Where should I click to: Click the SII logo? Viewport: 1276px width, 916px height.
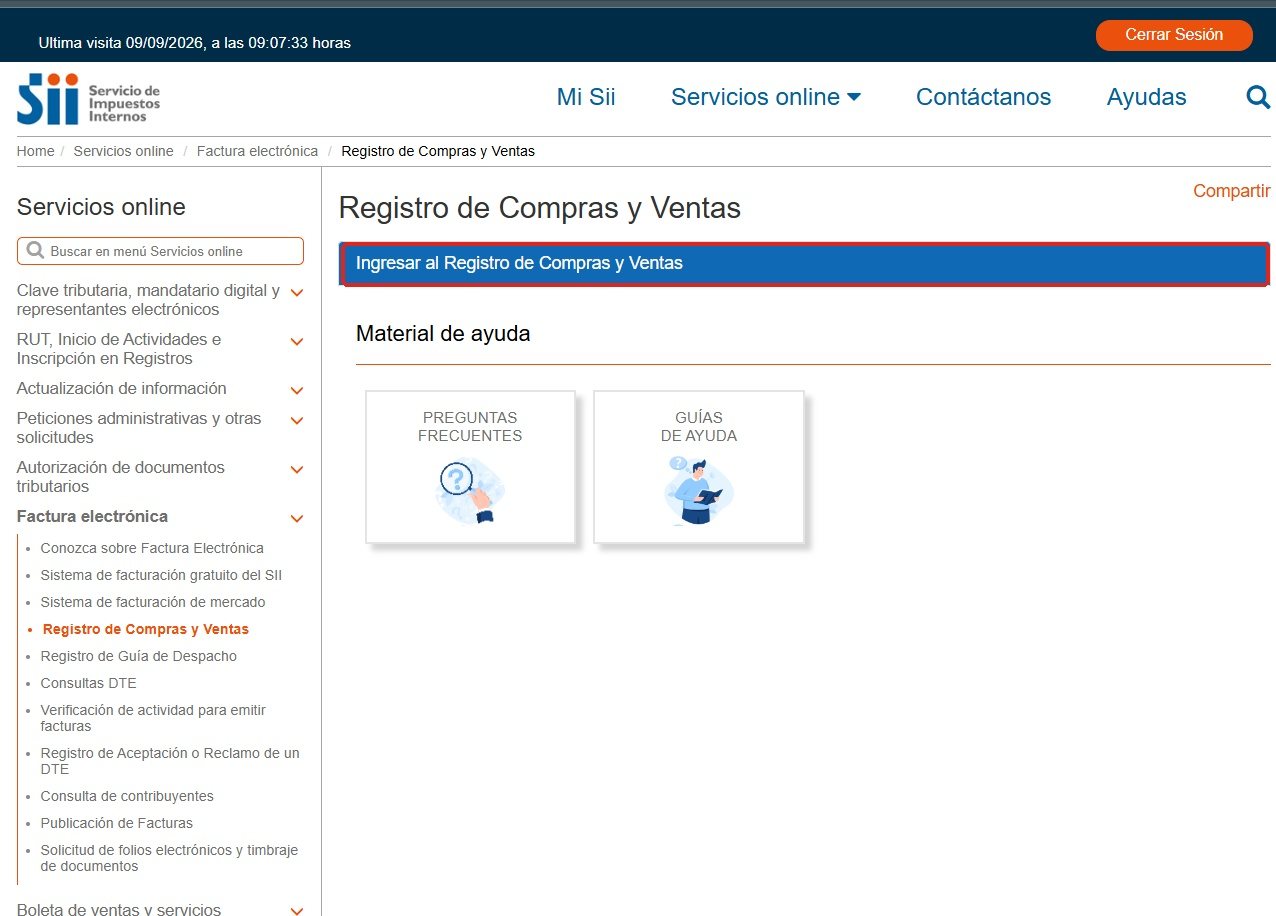(x=89, y=99)
